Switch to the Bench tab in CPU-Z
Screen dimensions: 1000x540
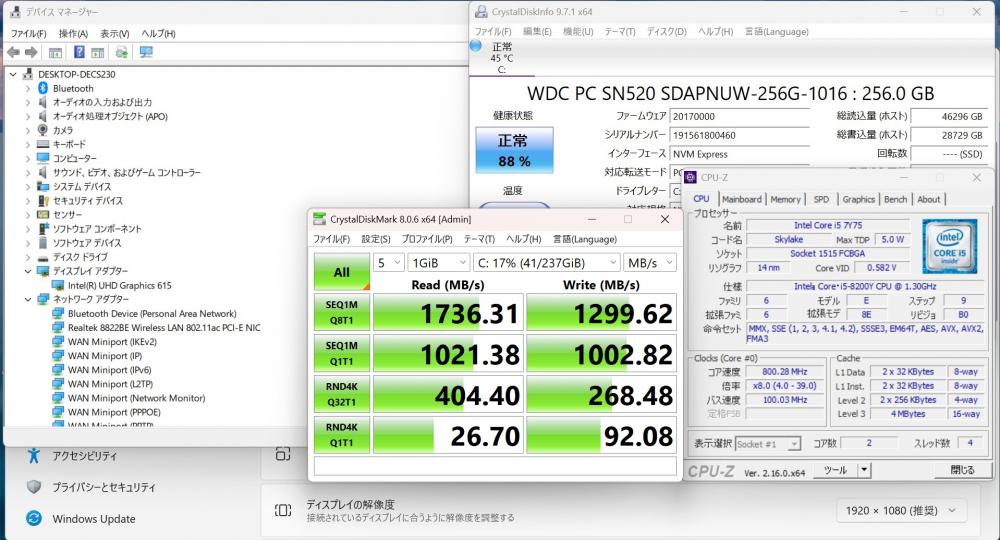point(895,199)
